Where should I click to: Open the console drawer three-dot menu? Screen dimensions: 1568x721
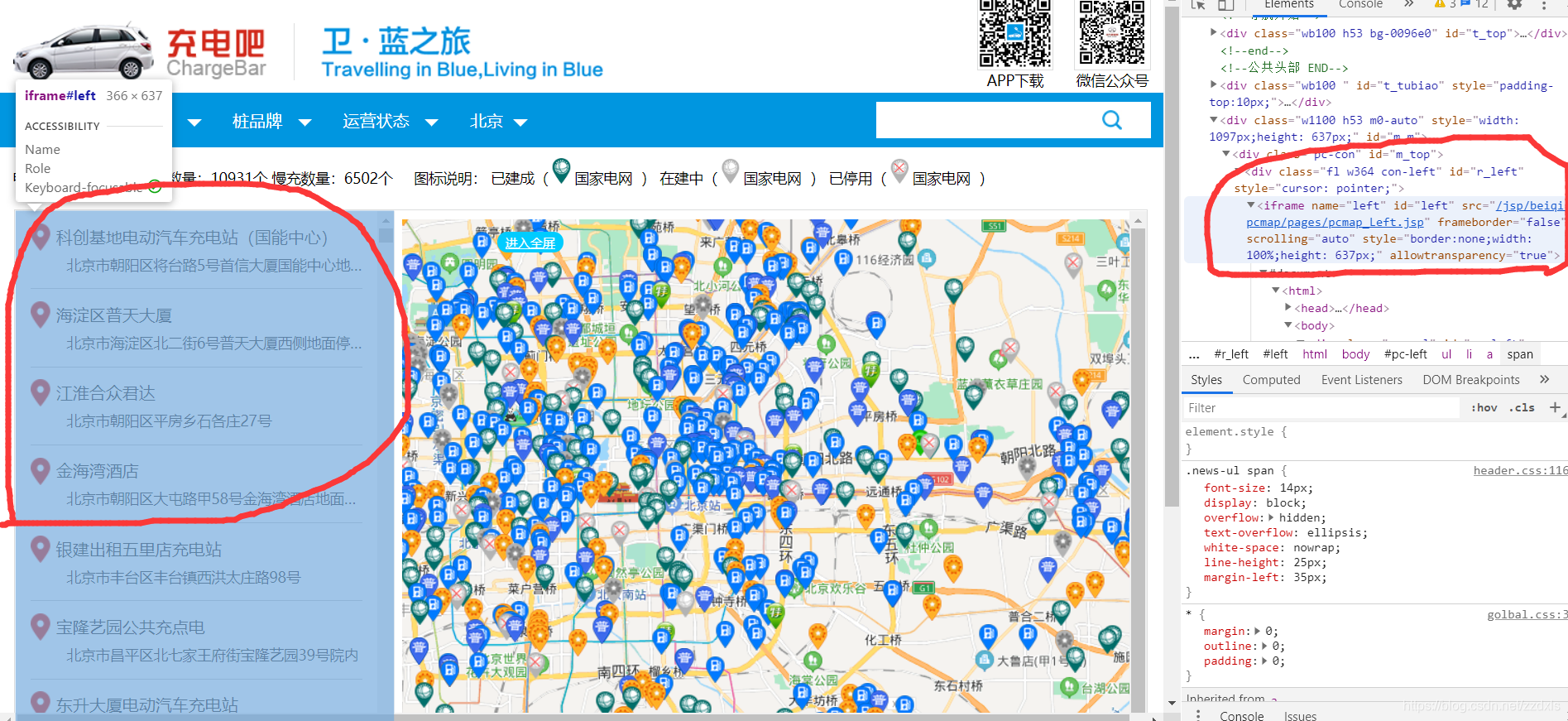pos(1197,715)
